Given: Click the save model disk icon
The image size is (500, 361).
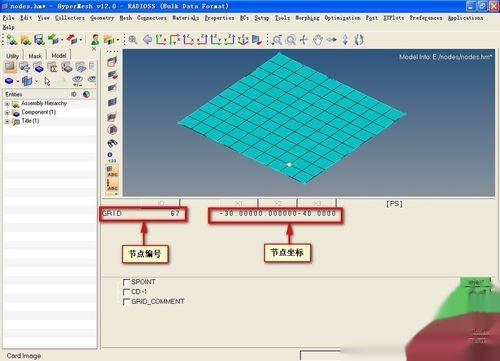Looking at the screenshot, I should coord(39,40).
